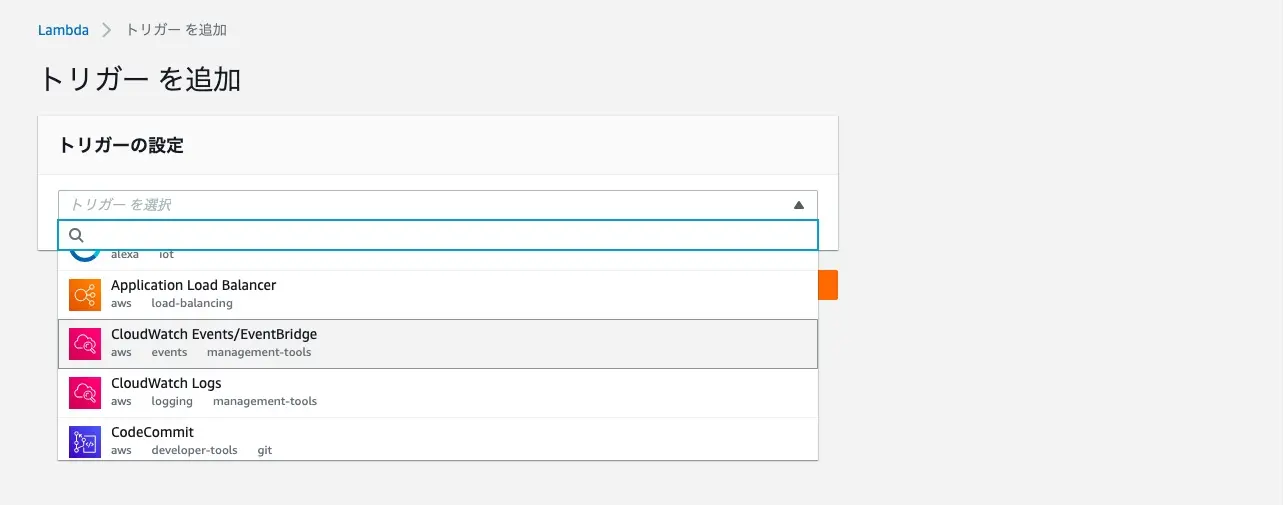The width and height of the screenshot is (1283, 505).
Task: Click the magnifier icon in the search box
Action: click(75, 235)
